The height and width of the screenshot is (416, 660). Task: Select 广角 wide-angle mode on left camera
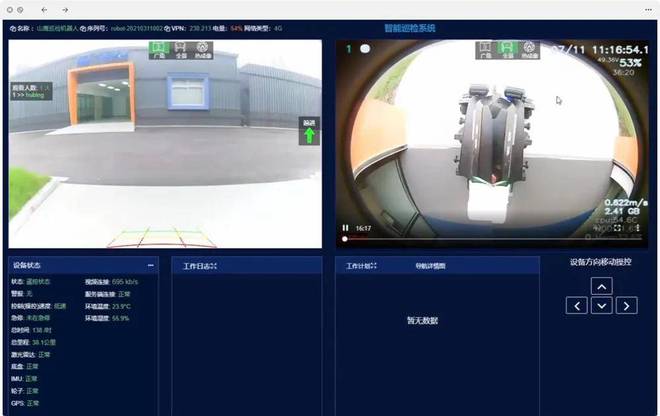[x=159, y=50]
